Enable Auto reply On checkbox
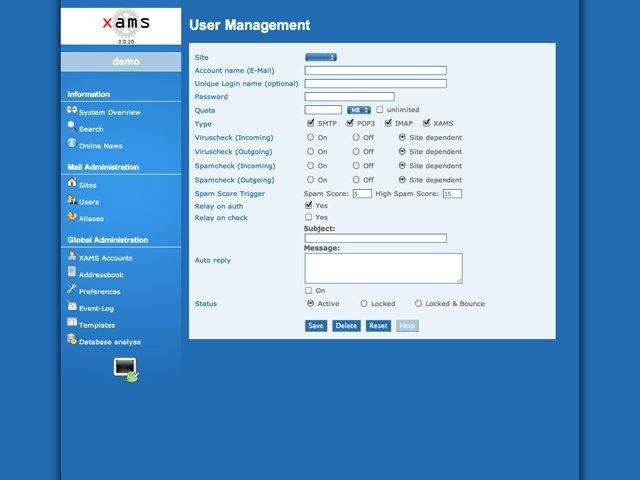 [x=309, y=290]
